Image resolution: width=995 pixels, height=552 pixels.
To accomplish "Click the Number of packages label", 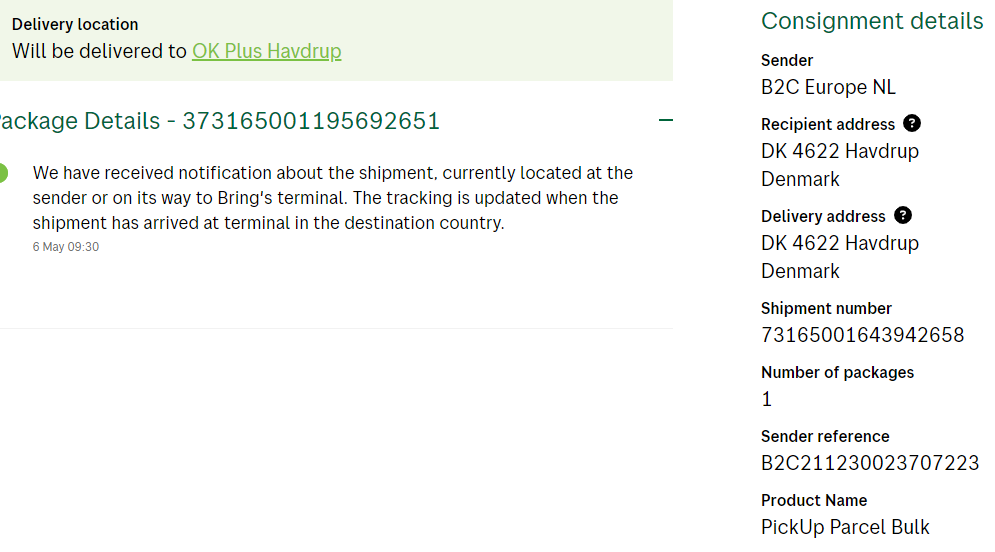I will [x=837, y=373].
